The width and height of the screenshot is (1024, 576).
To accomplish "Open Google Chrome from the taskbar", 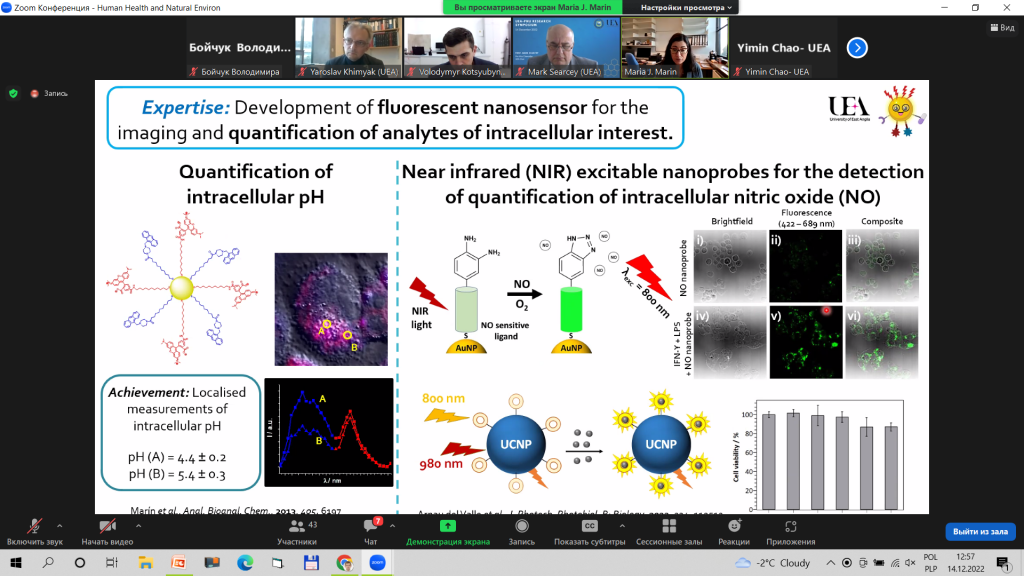I will click(344, 562).
